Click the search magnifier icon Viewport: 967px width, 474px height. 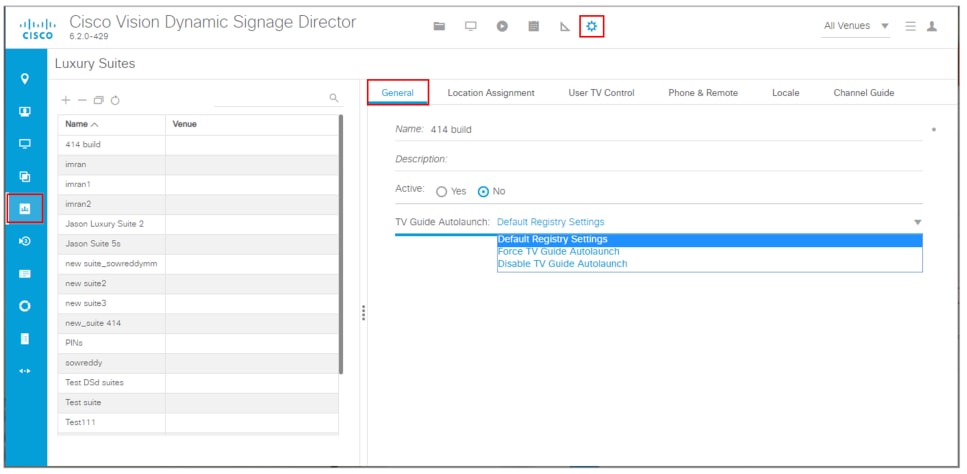[x=334, y=97]
